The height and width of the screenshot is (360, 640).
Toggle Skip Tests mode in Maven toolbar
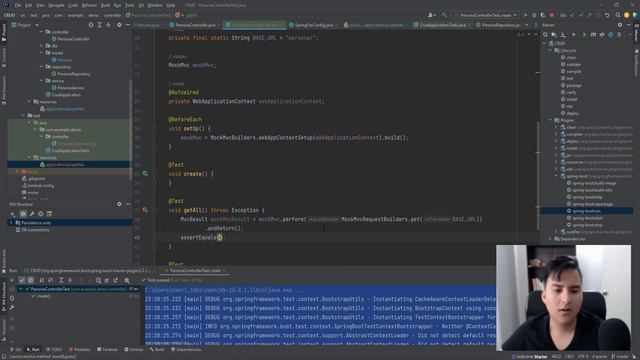tap(611, 35)
